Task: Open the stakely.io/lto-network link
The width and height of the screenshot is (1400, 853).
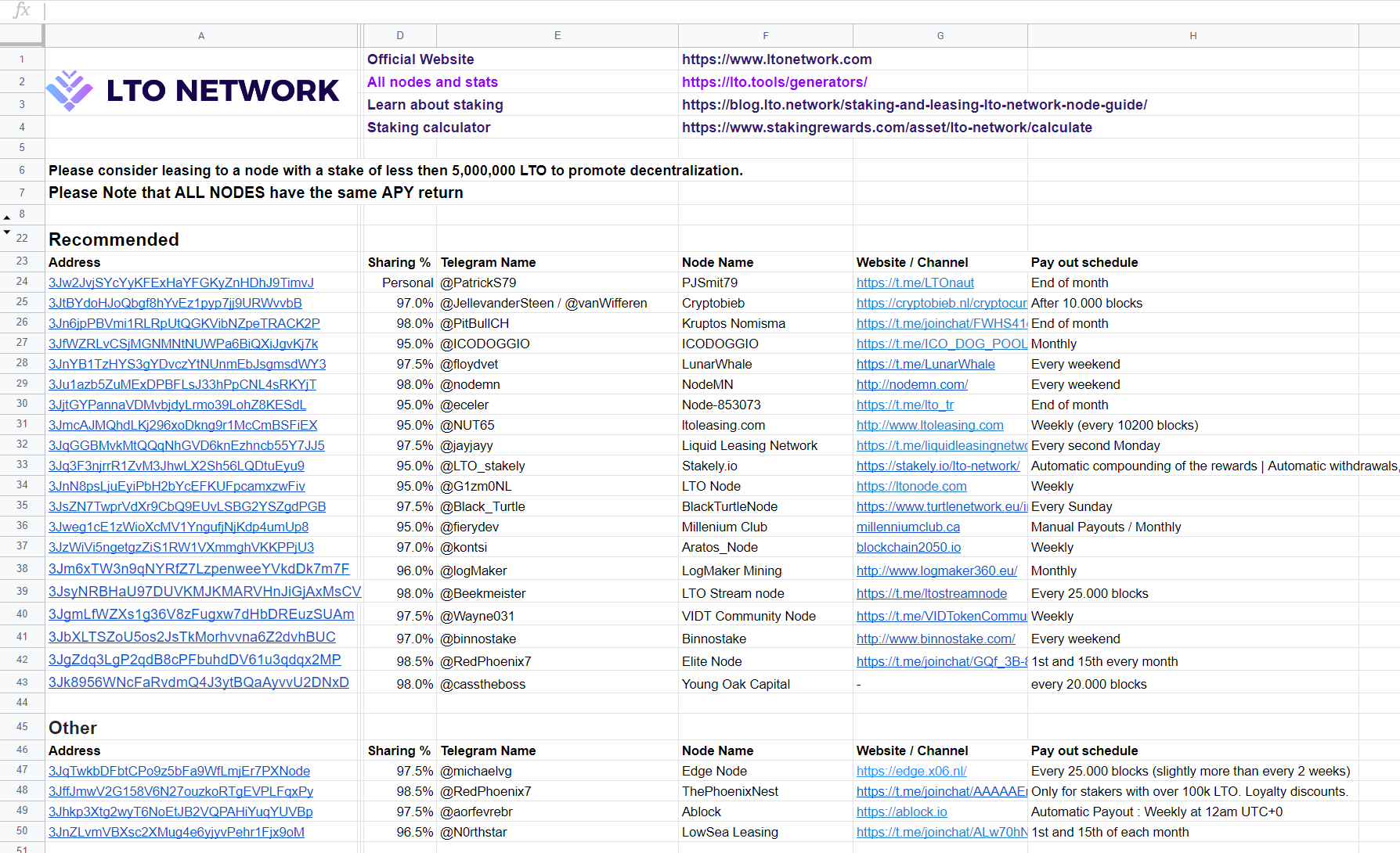Action: [x=938, y=466]
